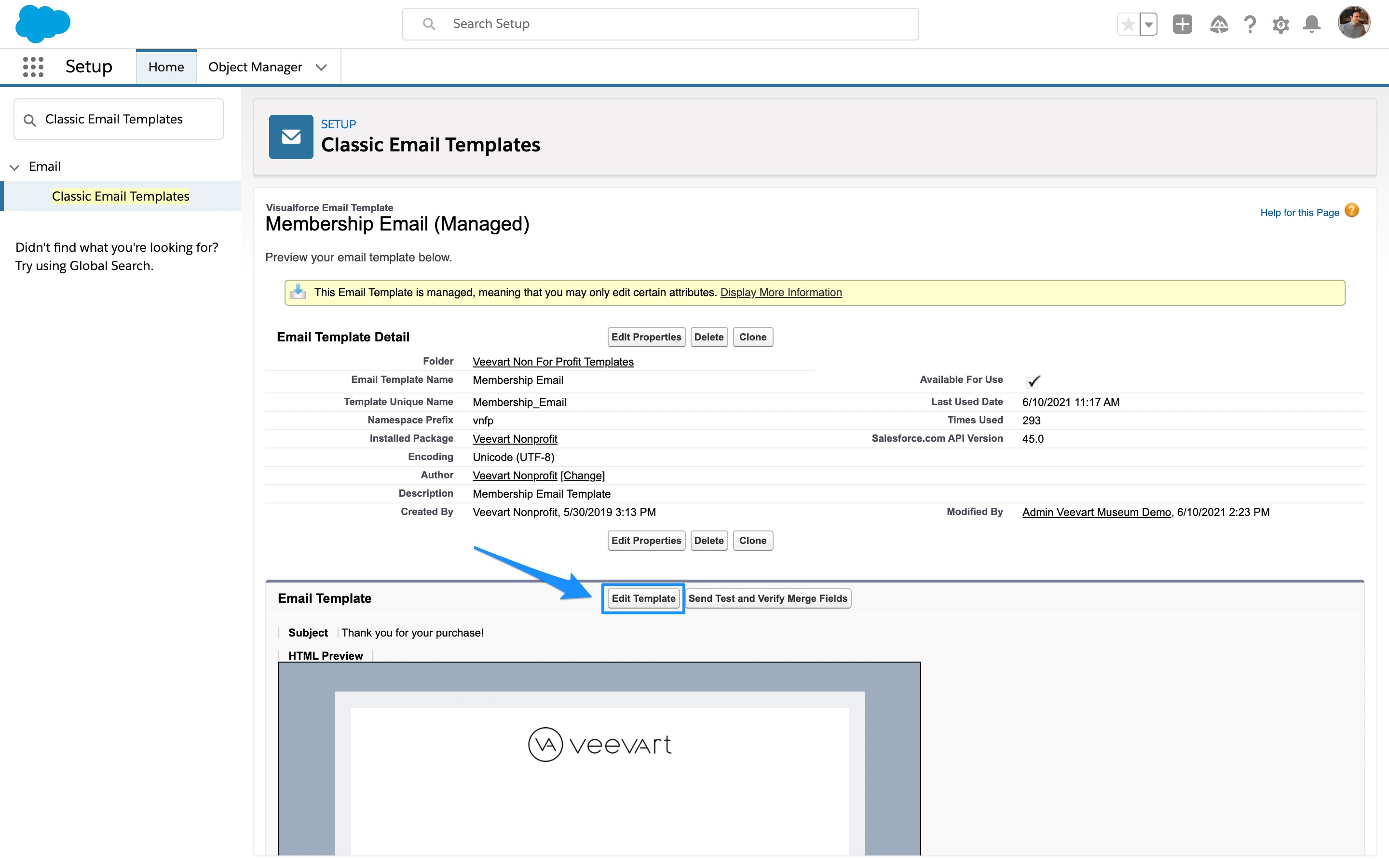Focus the Search Setup input field

pos(660,24)
